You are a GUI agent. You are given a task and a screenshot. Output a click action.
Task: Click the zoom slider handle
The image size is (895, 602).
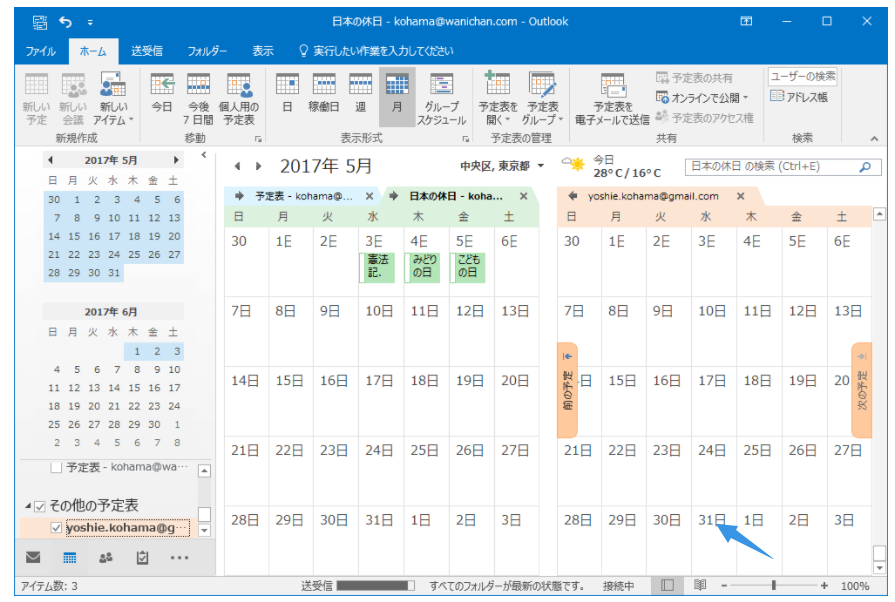pos(773,585)
